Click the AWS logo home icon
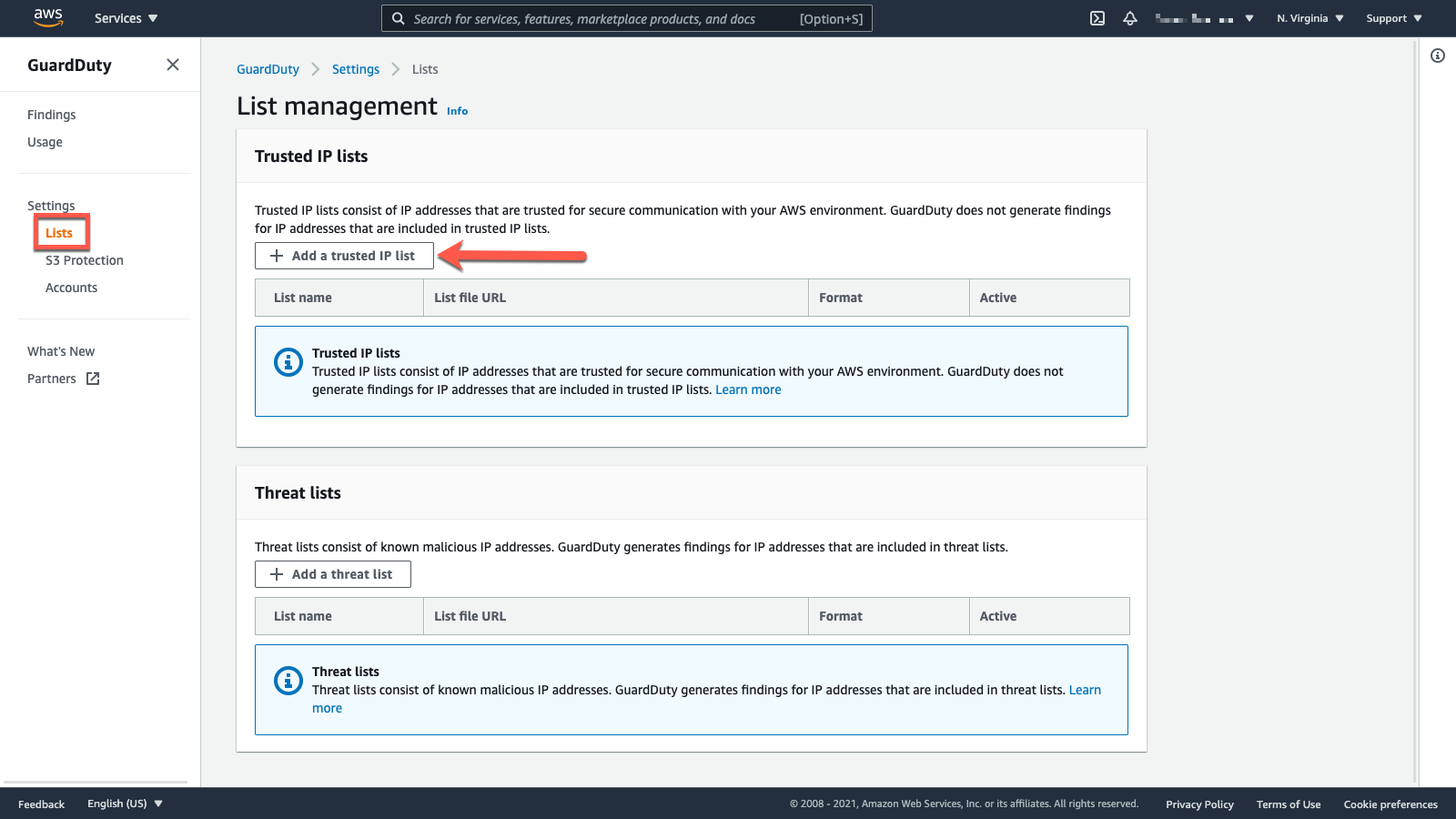The image size is (1456, 819). tap(48, 17)
